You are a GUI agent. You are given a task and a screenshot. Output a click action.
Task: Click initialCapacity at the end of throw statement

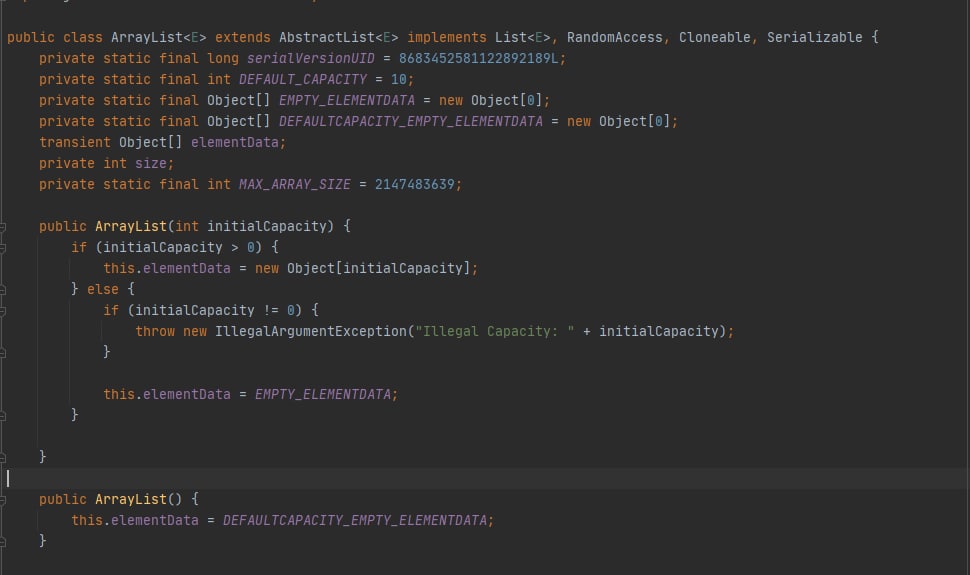point(659,332)
